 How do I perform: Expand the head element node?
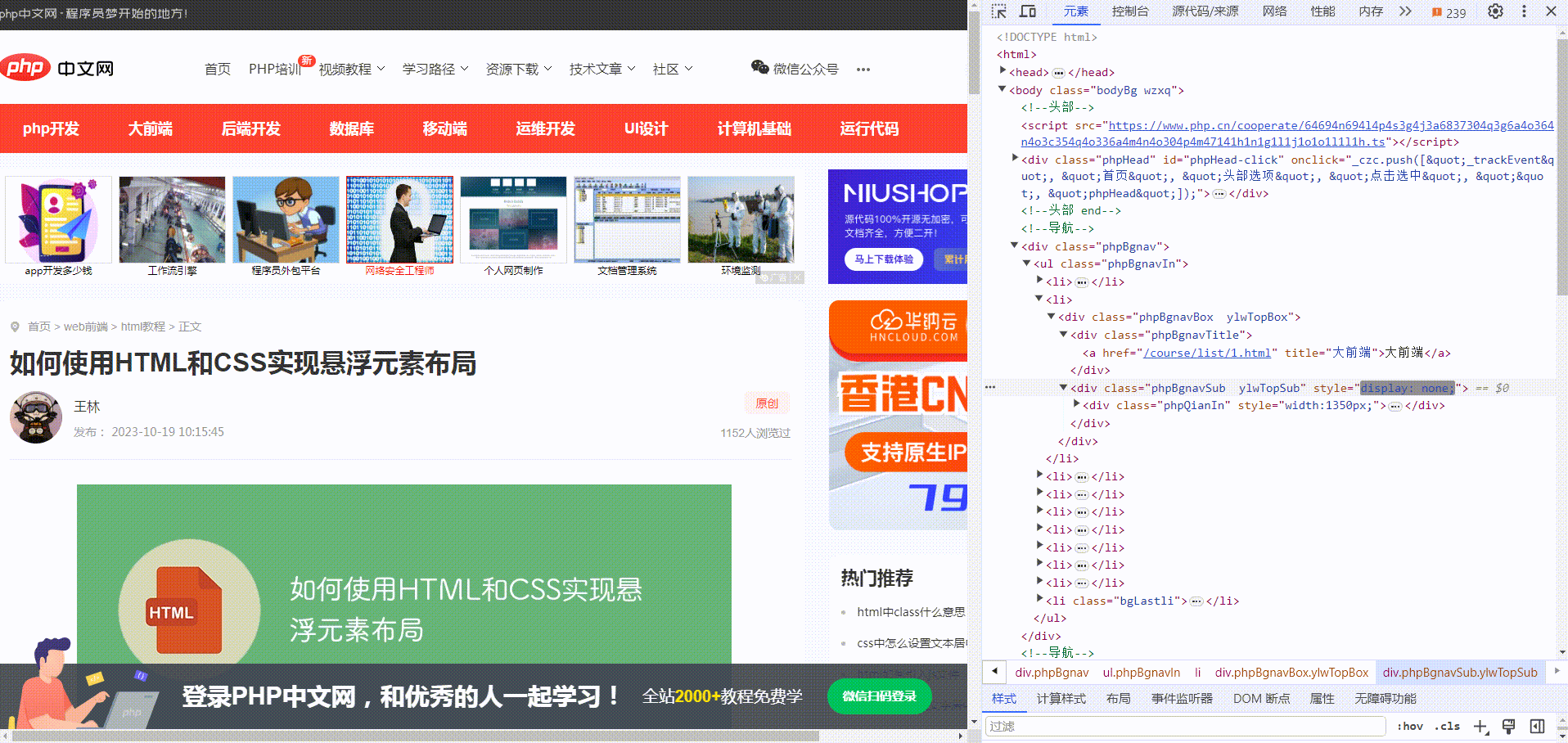click(x=1003, y=71)
